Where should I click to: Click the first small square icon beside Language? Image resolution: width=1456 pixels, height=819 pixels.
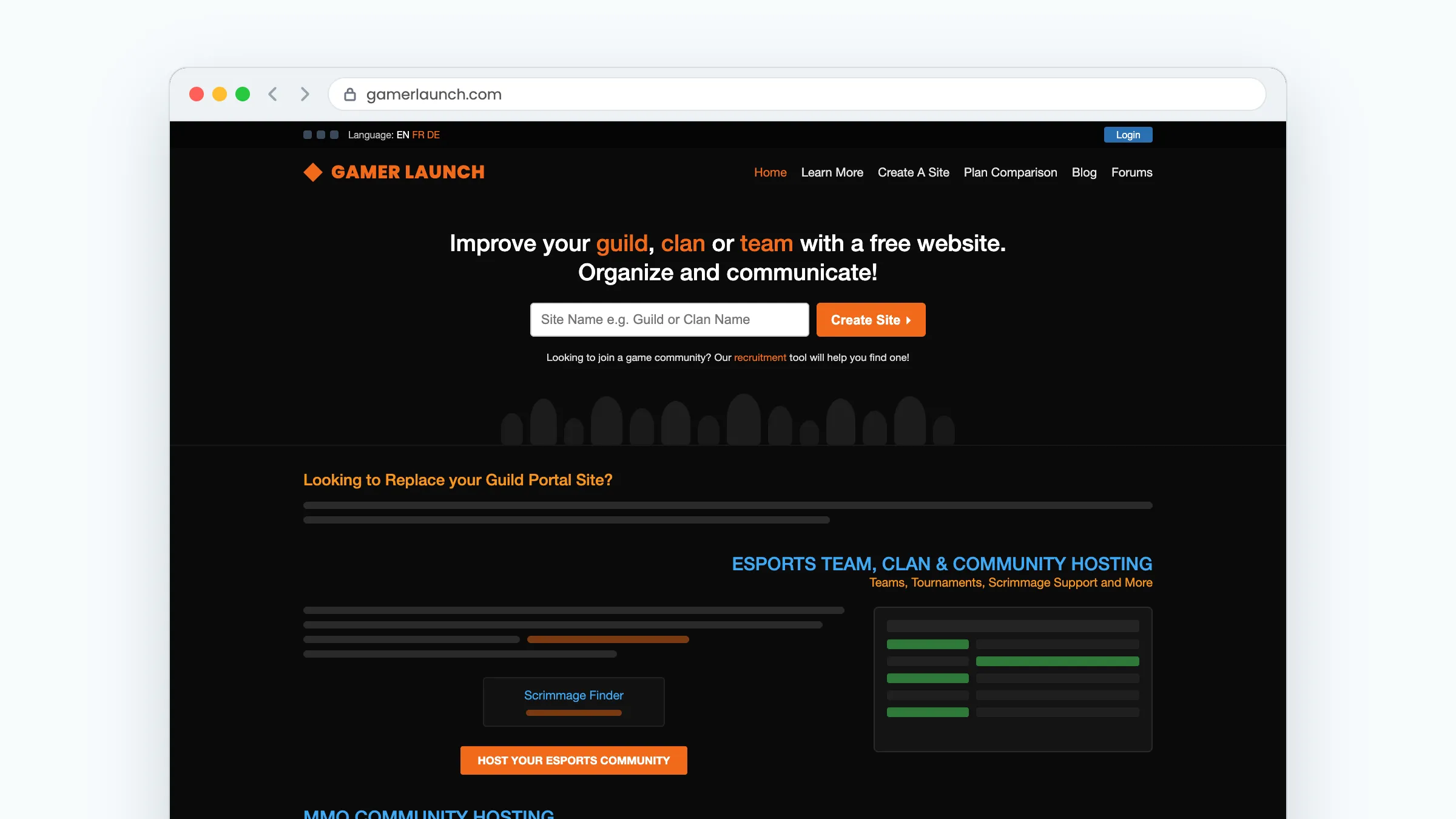[x=308, y=135]
